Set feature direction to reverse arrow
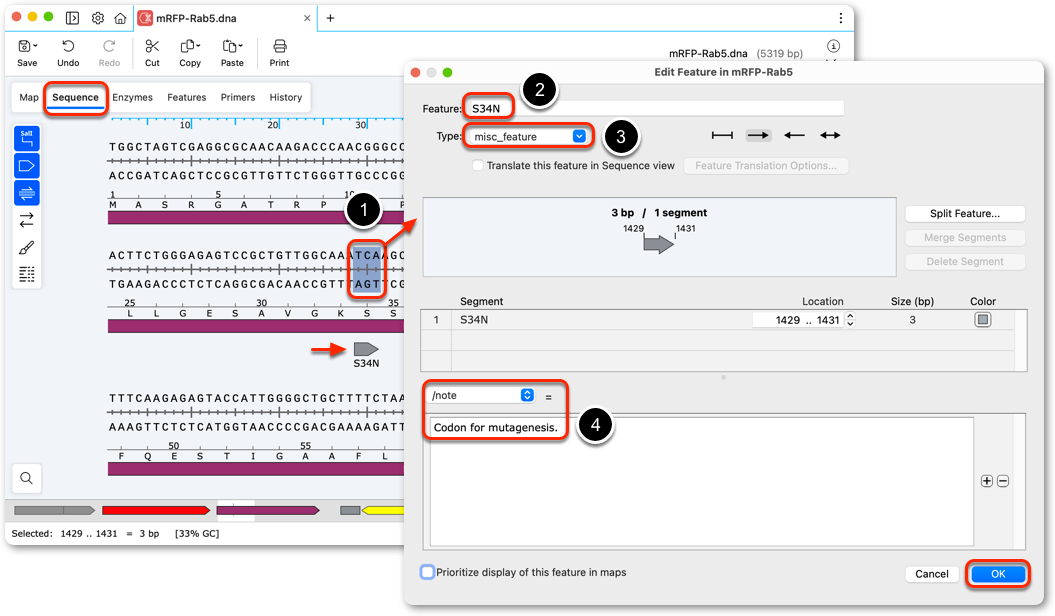Screen dimensions: 1055x616 (794, 135)
